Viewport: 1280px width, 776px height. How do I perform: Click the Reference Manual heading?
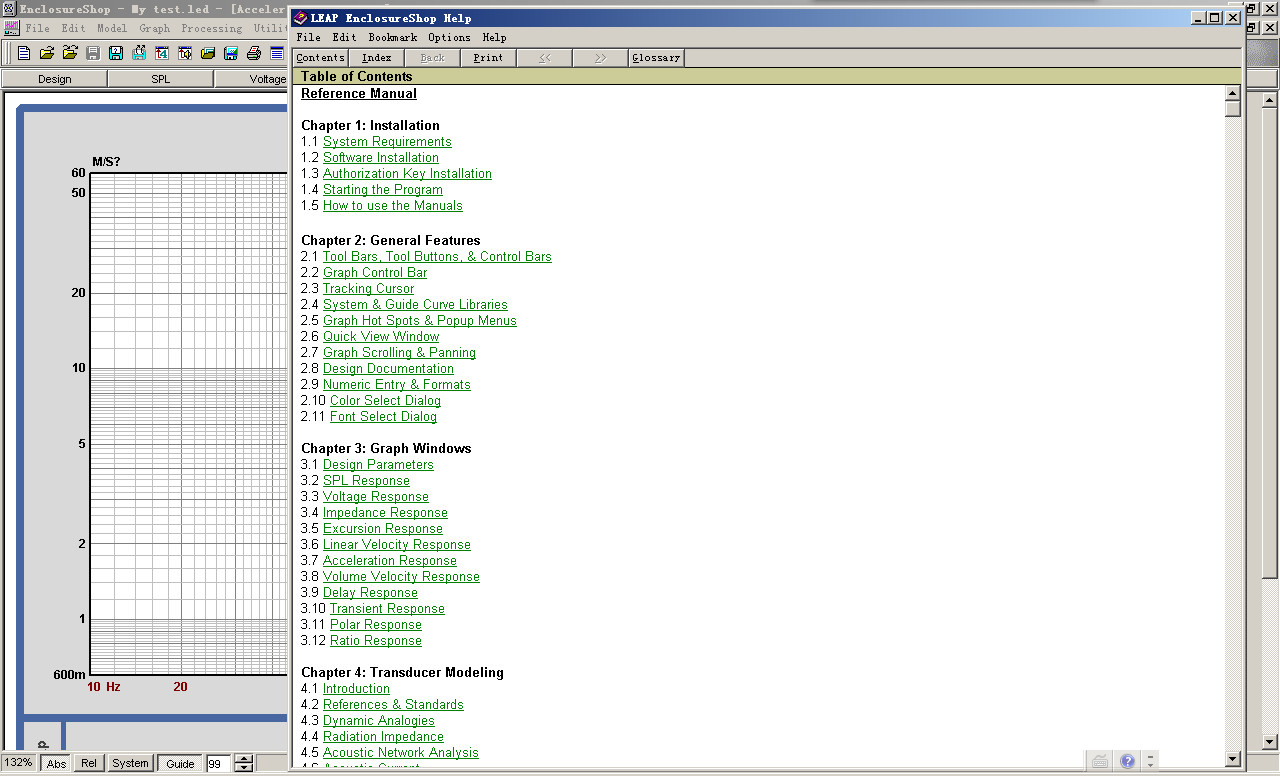[359, 94]
